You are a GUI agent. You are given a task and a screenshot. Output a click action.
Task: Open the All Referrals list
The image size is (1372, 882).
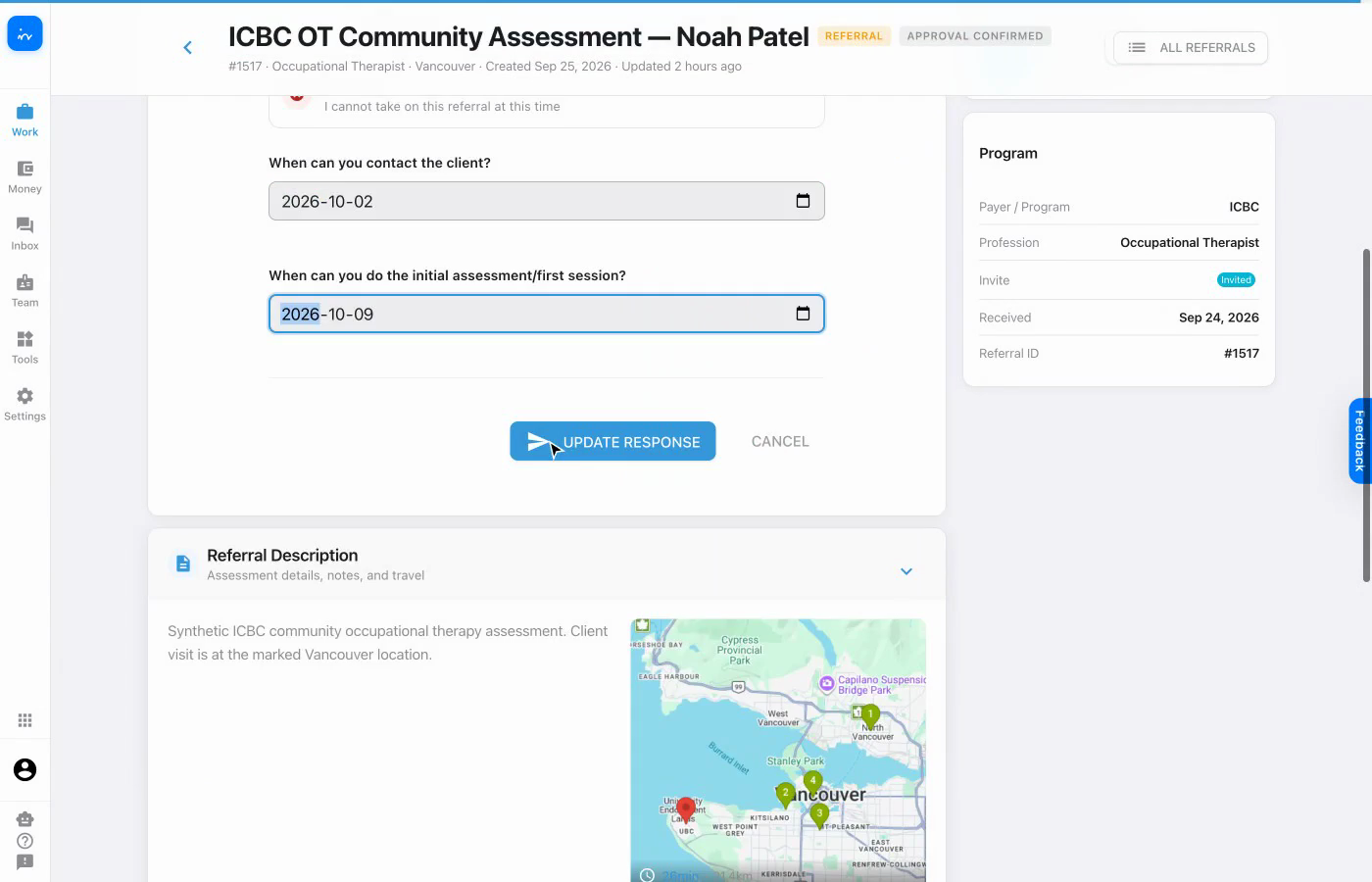[x=1191, y=47]
